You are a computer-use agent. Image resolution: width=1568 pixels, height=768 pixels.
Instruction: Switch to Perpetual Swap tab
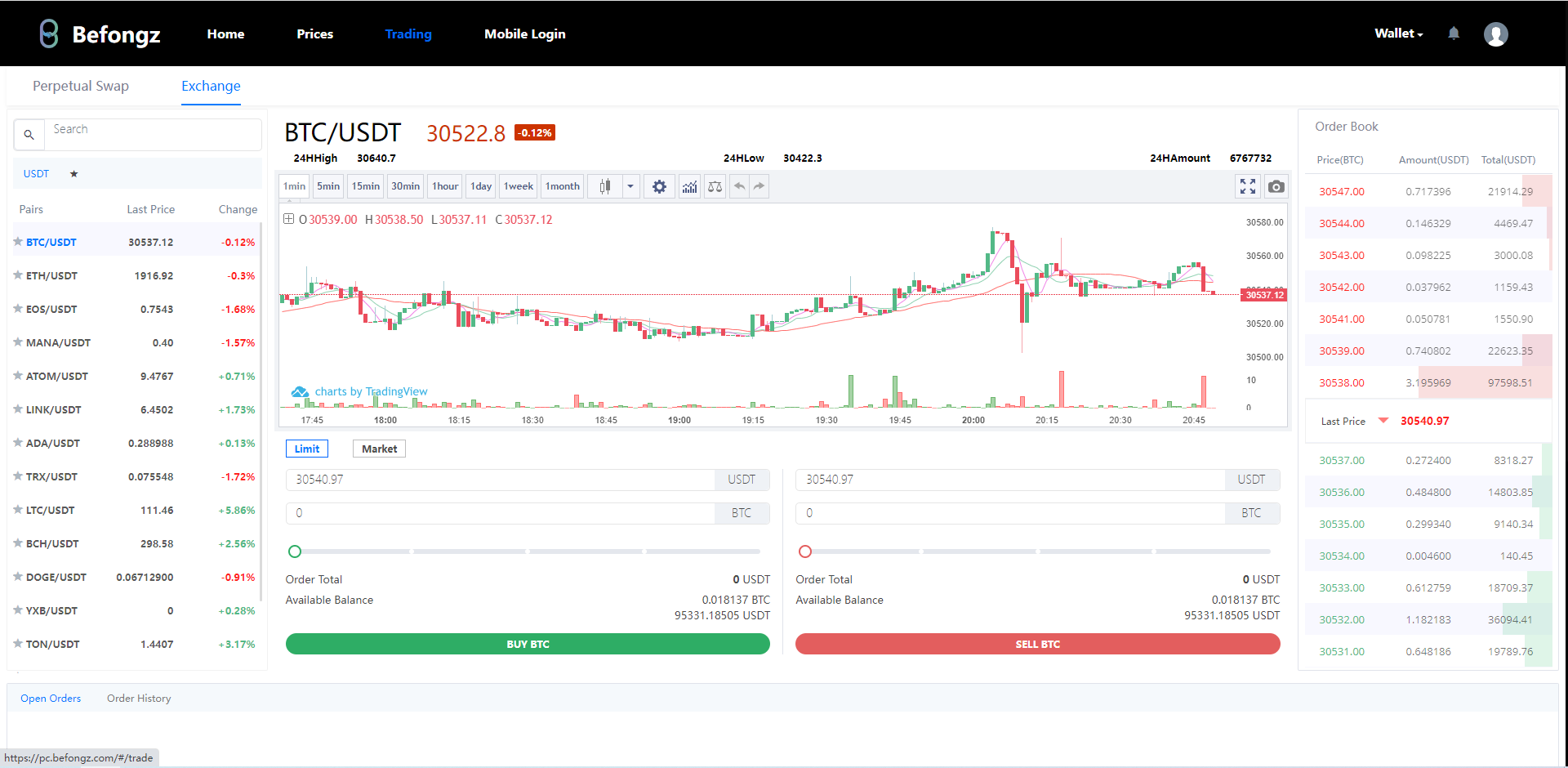(81, 86)
